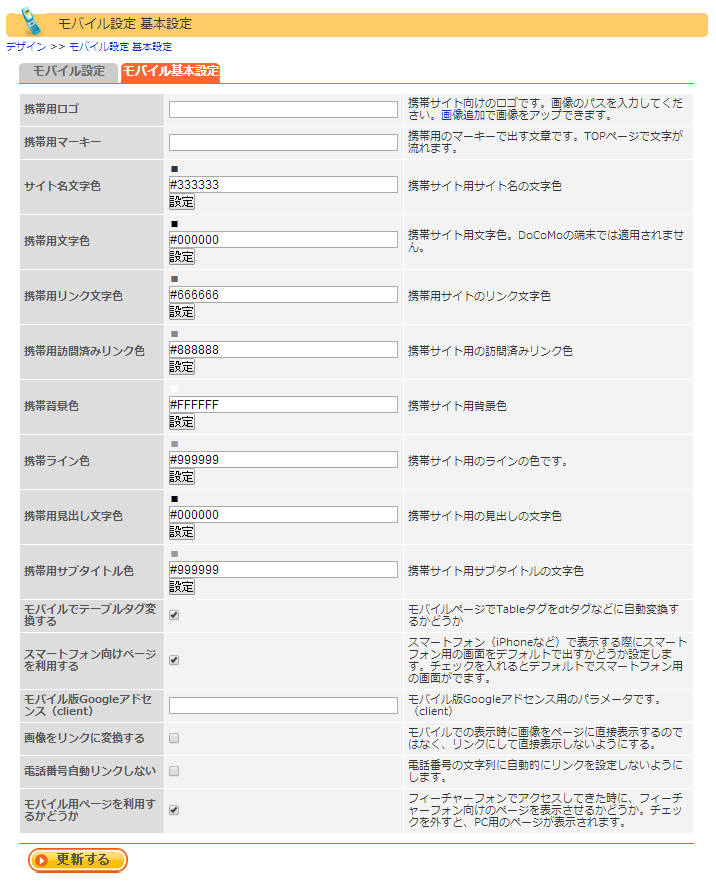The height and width of the screenshot is (884, 716).
Task: Click the 携帯用ロゴ row label
Action: point(51,109)
